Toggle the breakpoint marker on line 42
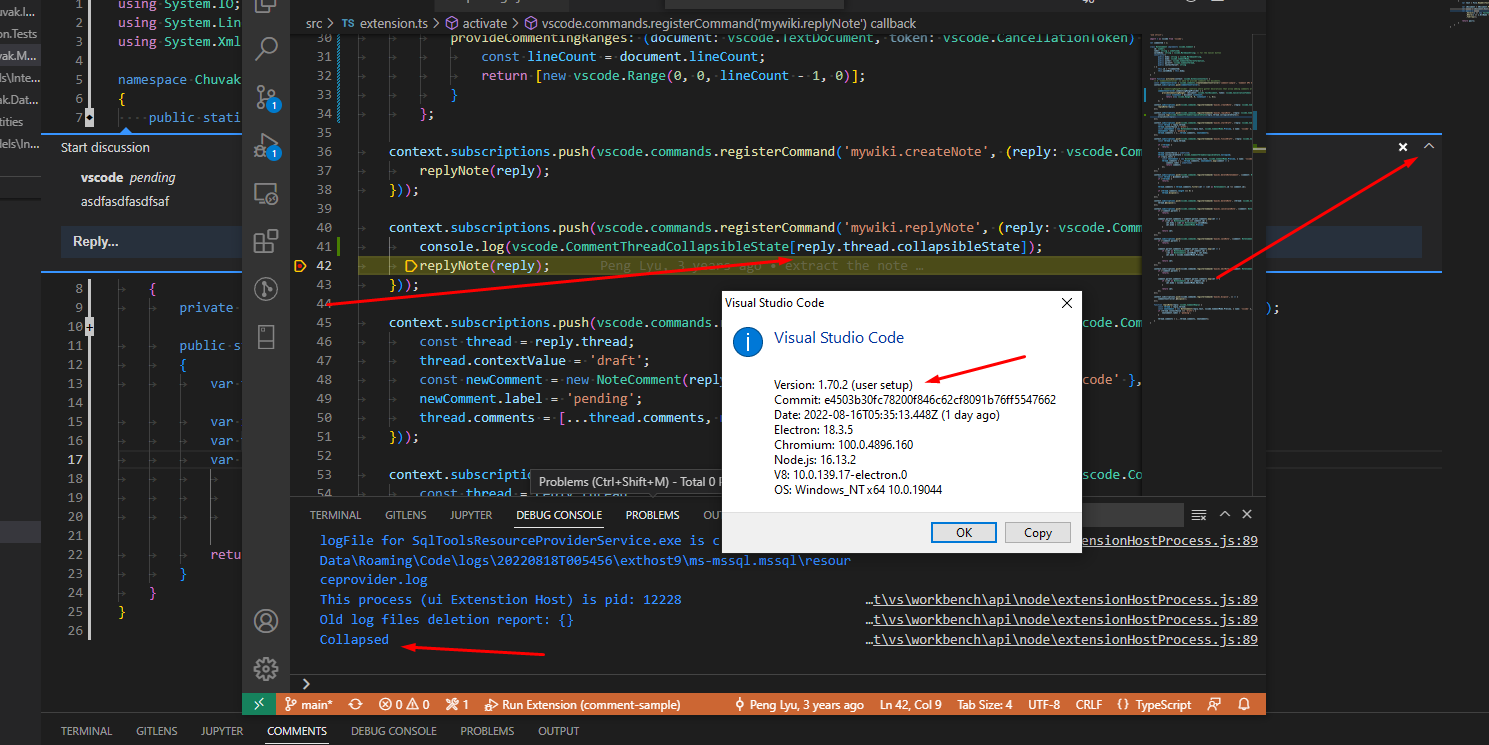This screenshot has width=1489, height=745. (300, 265)
